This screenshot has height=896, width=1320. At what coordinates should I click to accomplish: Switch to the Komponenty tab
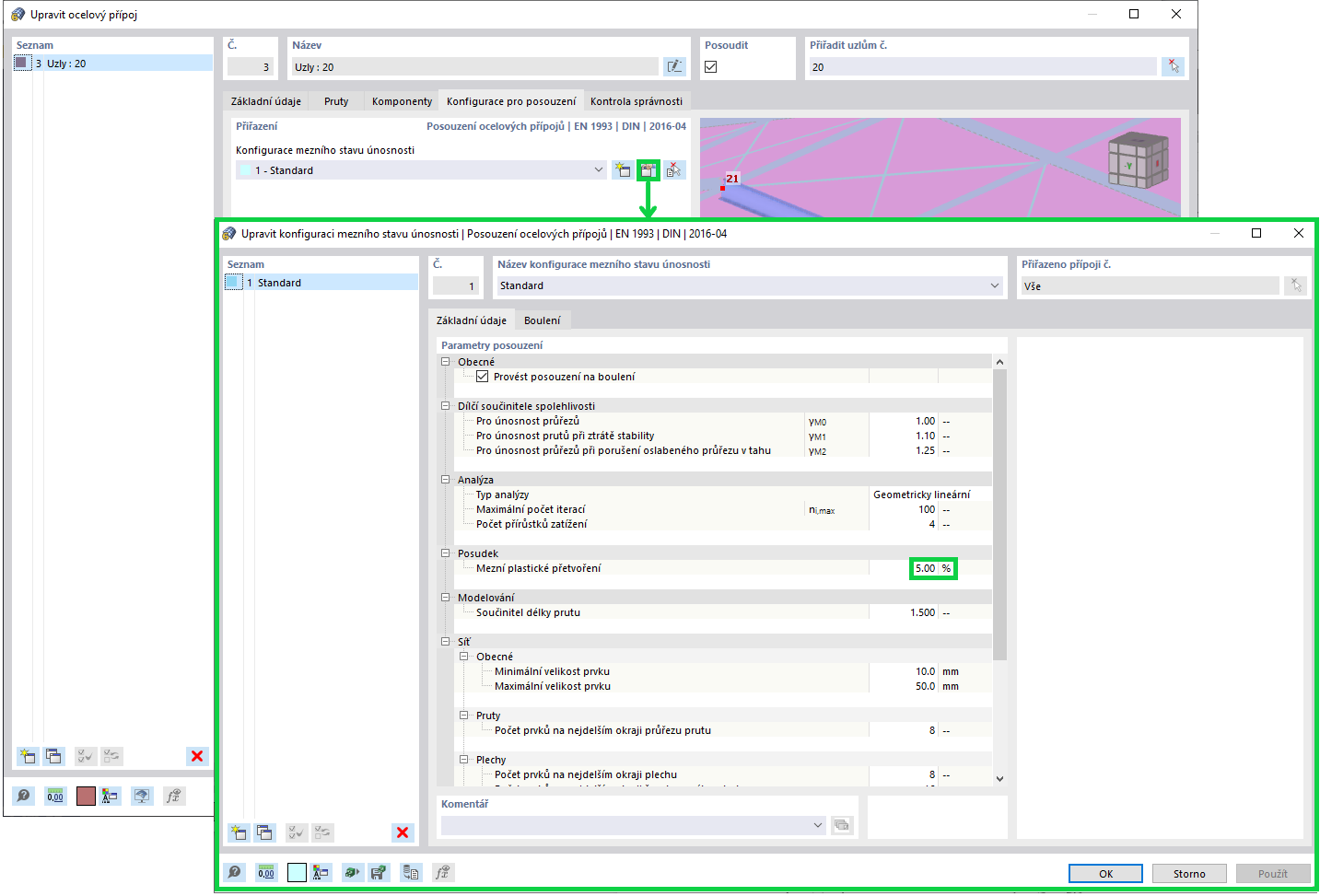tap(402, 101)
